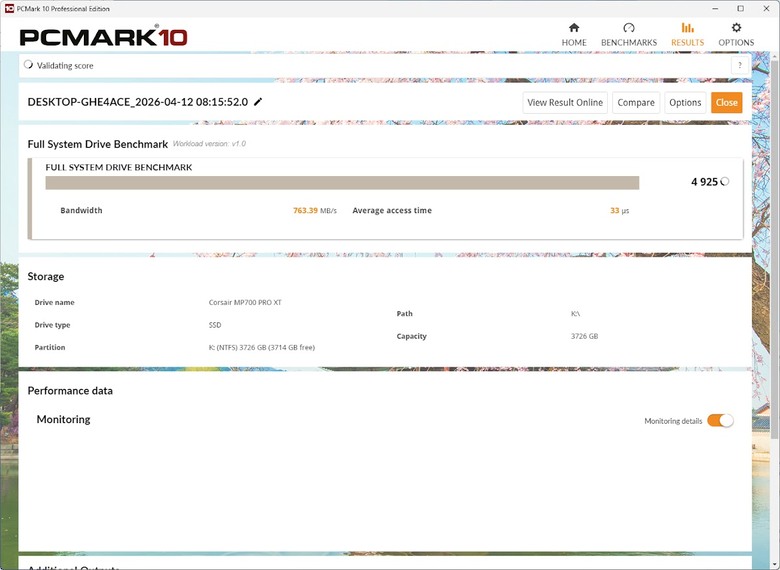This screenshot has height=570, width=780.
Task: Click the 4 925 score value
Action: click(x=704, y=182)
